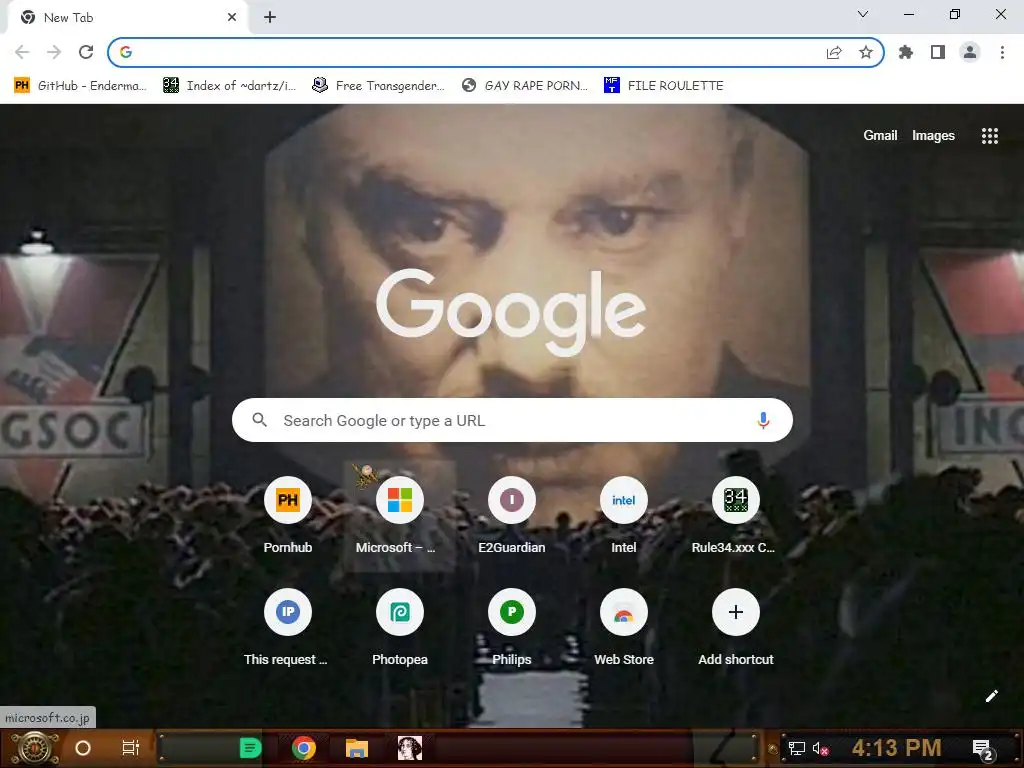Open File Explorer from the taskbar
Screen dimensions: 1024x768
pyautogui.click(x=357, y=748)
